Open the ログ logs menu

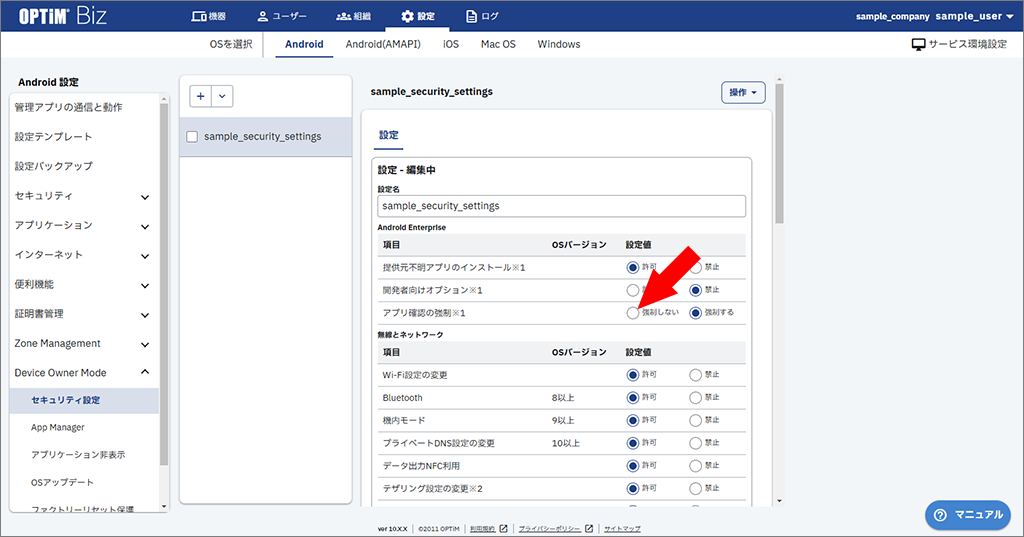pyautogui.click(x=482, y=16)
